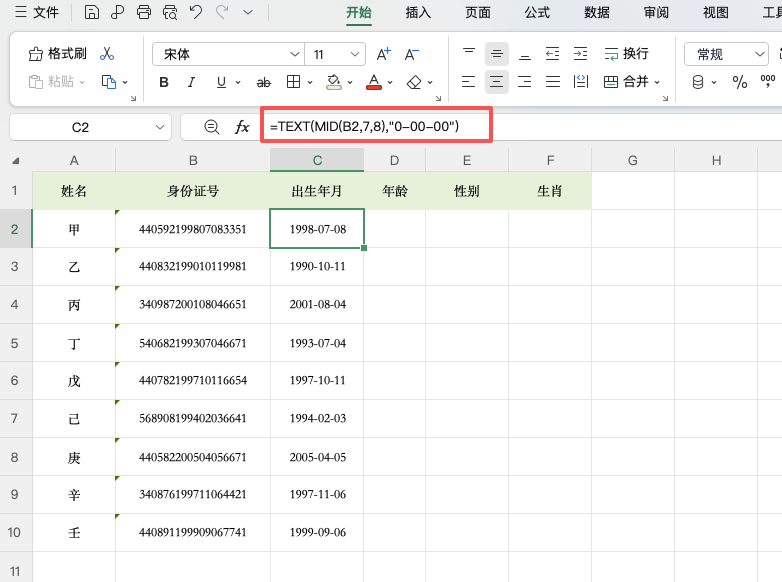Expand the quick access toolbar chevron

(x=248, y=12)
